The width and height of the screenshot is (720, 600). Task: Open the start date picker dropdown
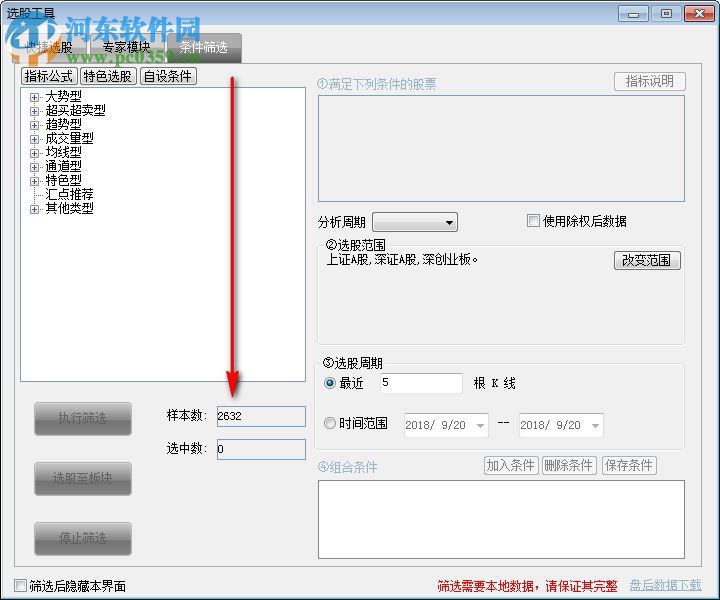[480, 426]
